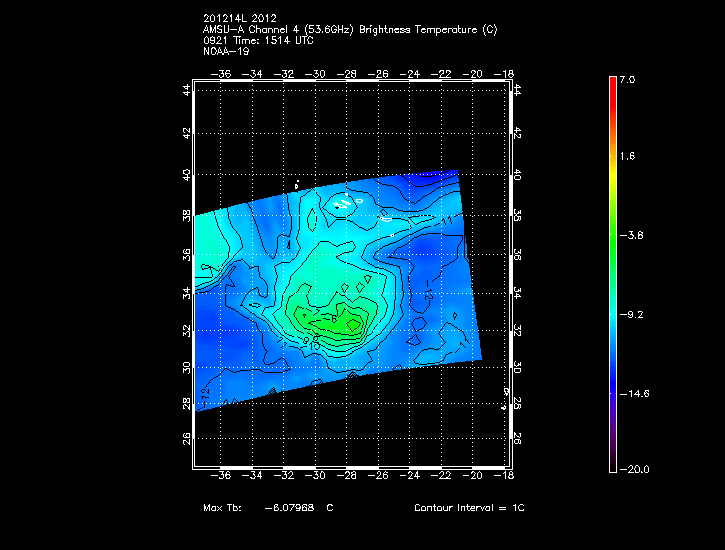Click the 44 latitude label on left axis
725x550 pixels.
point(186,89)
